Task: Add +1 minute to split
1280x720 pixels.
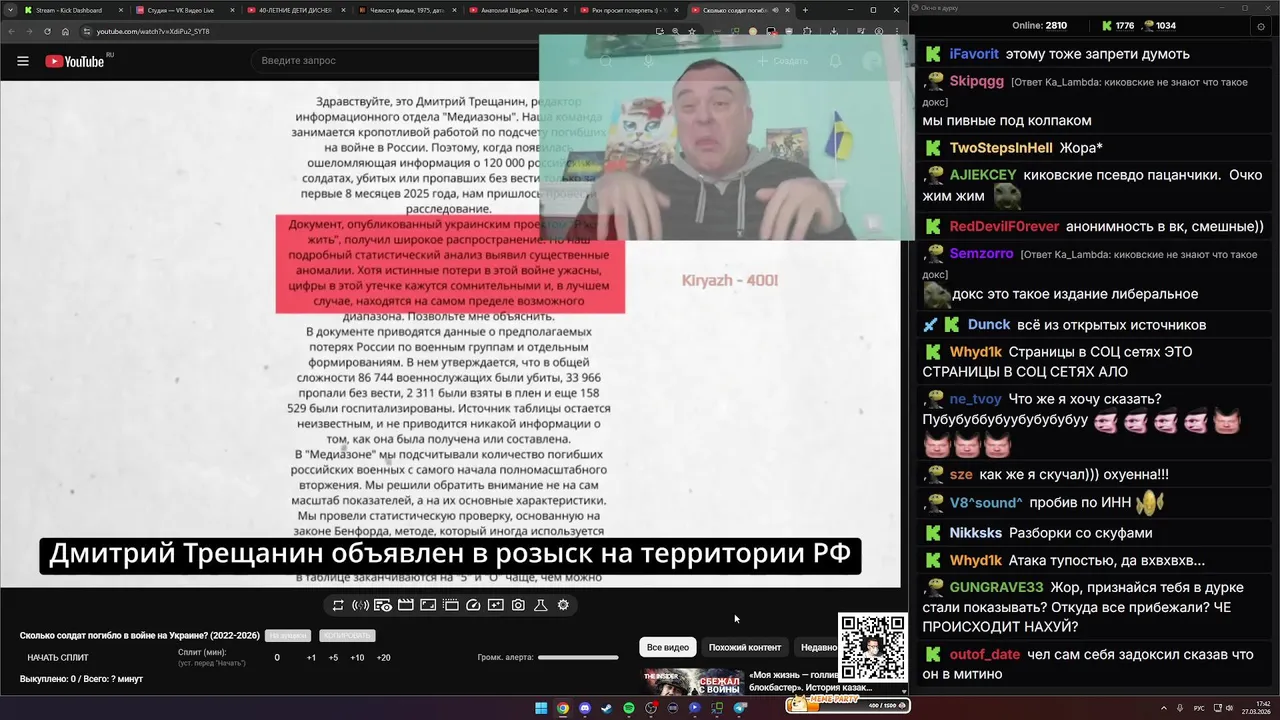Action: [311, 658]
